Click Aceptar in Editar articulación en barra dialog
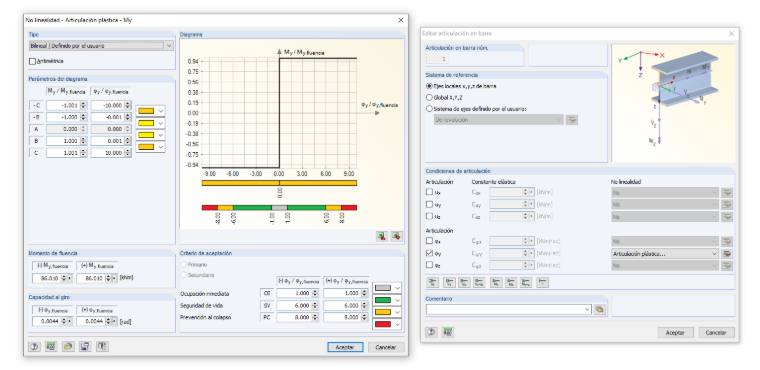Viewport: 760px width, 370px height. (676, 333)
